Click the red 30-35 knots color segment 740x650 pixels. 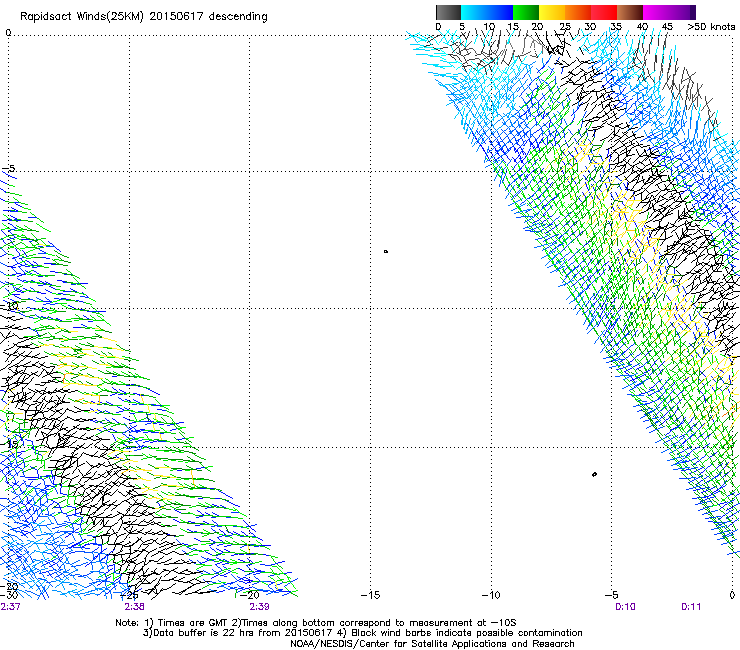604,12
